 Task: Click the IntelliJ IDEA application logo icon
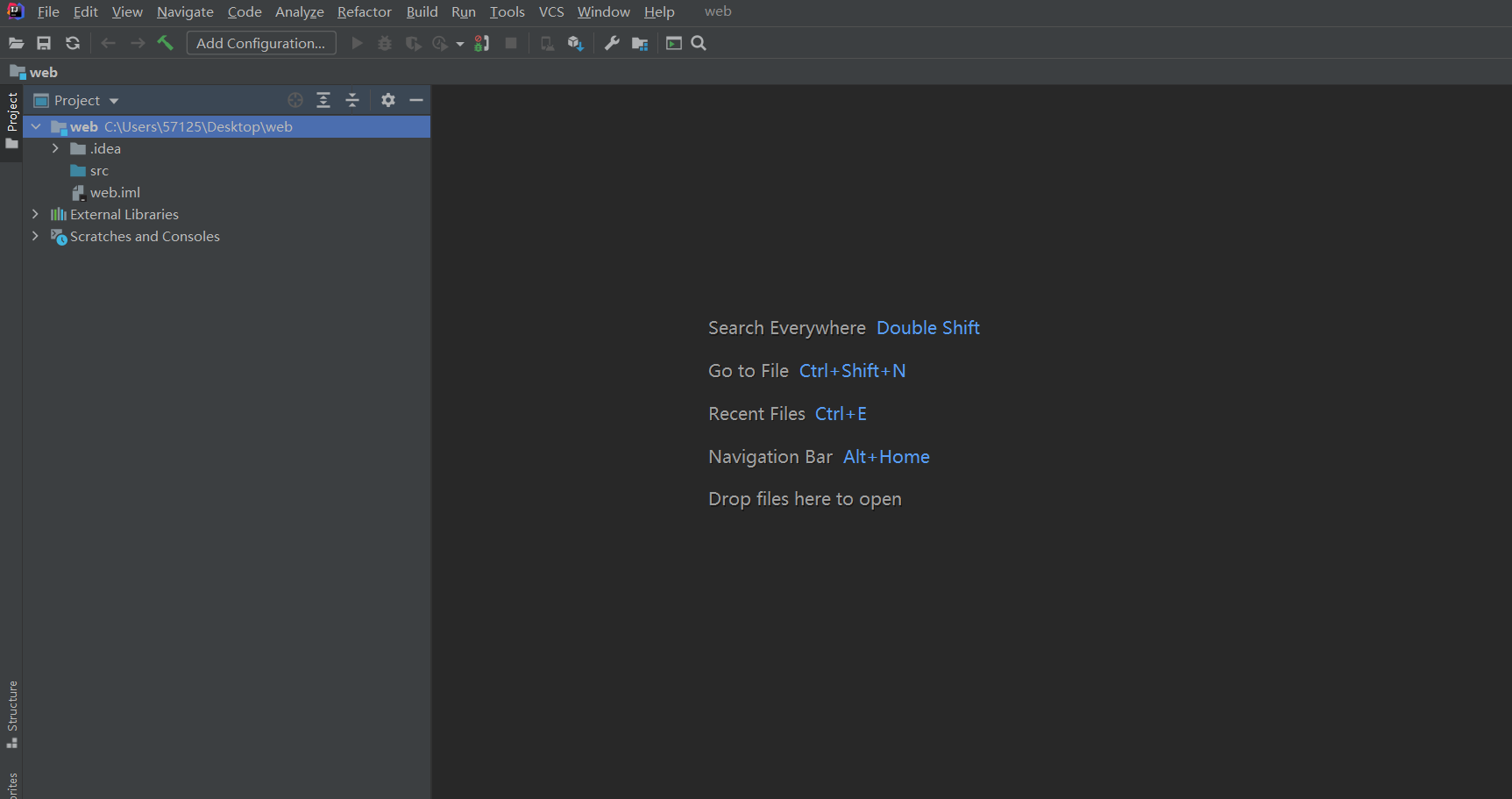pos(15,11)
